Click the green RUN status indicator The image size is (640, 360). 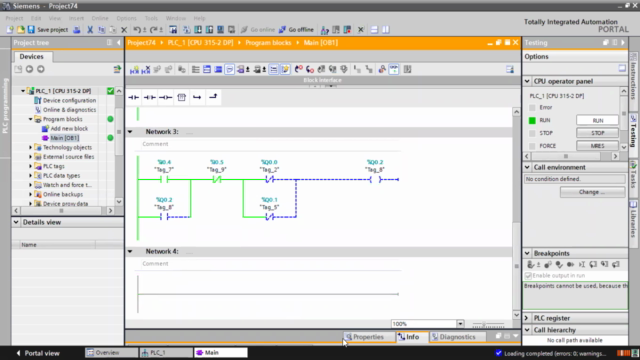pyautogui.click(x=532, y=120)
